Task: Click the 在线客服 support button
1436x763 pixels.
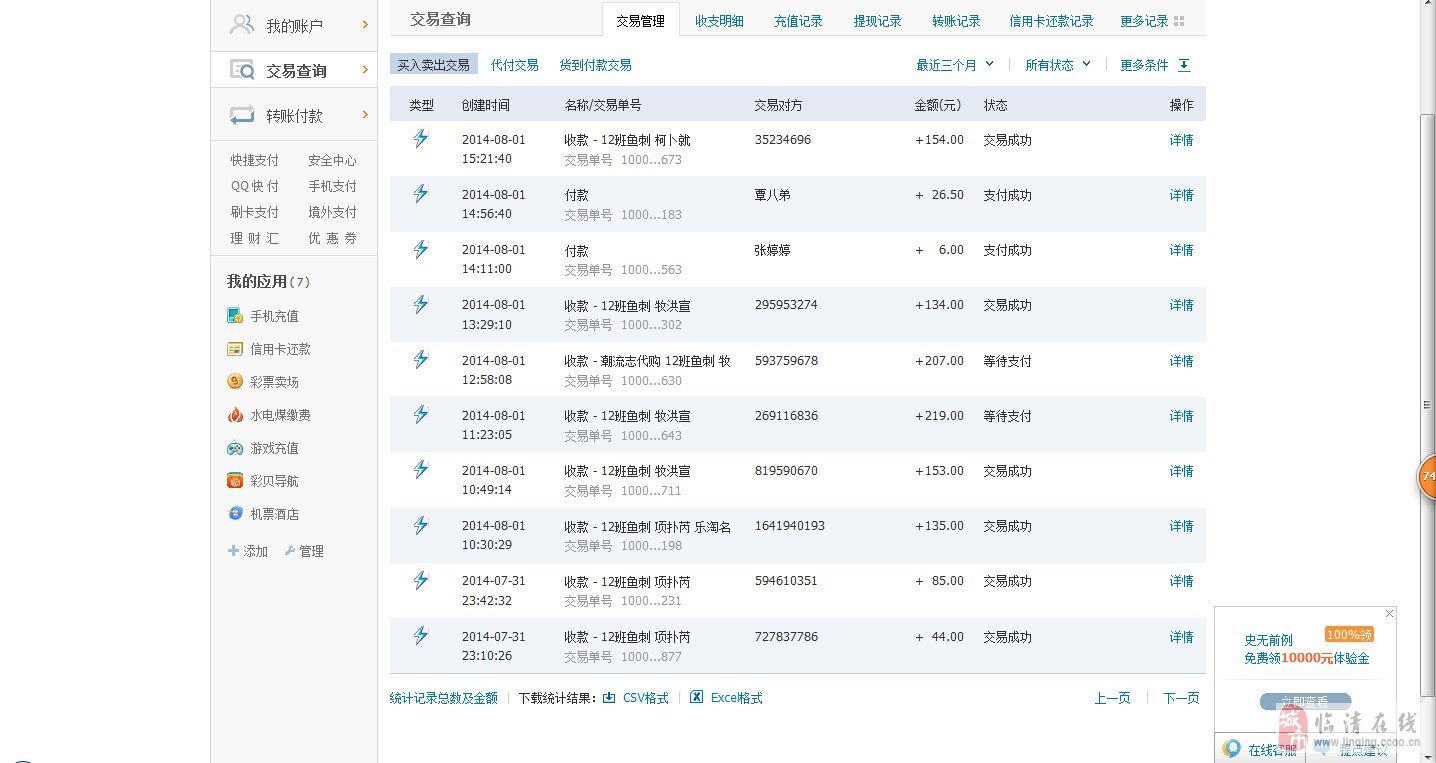Action: pos(1260,749)
